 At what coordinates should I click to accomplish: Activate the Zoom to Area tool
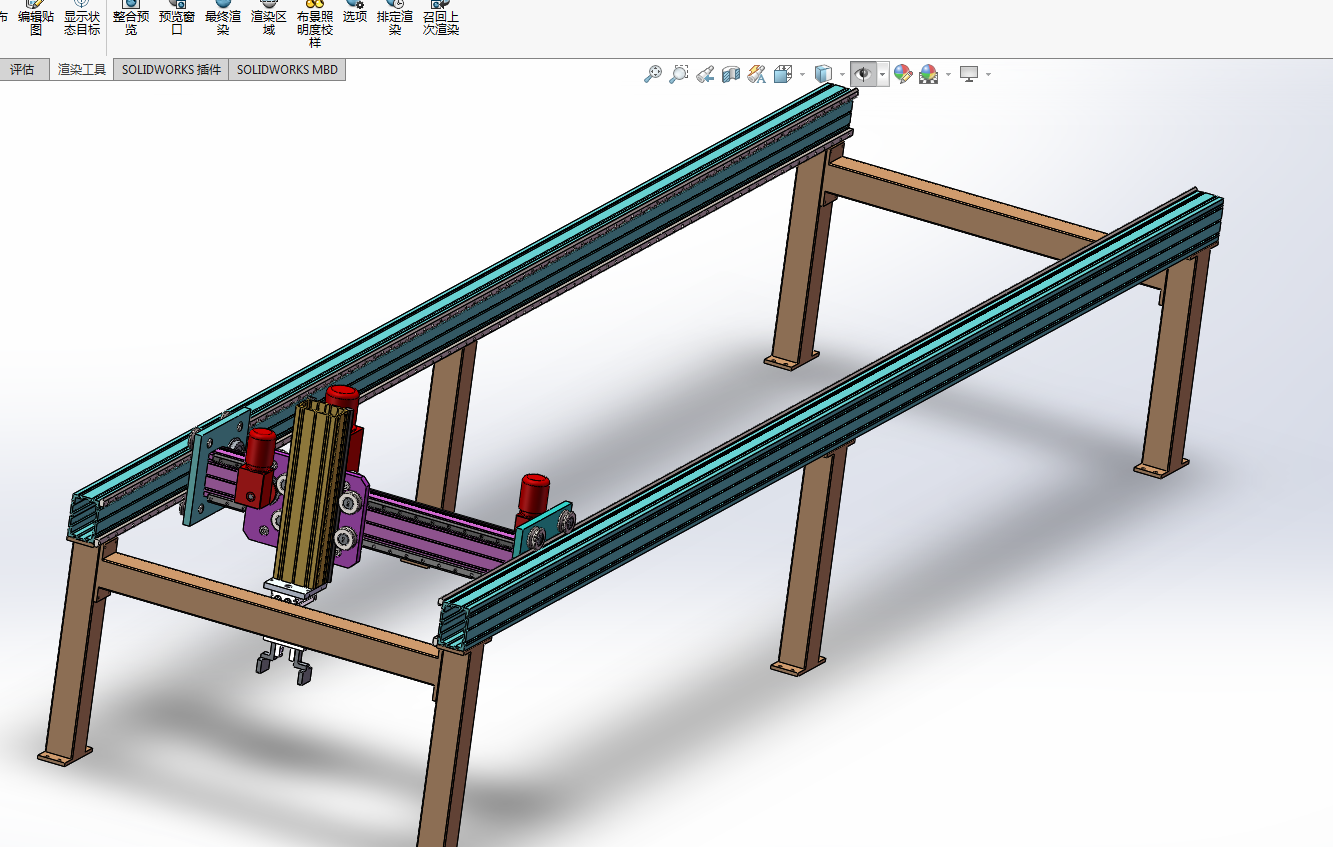pos(679,74)
